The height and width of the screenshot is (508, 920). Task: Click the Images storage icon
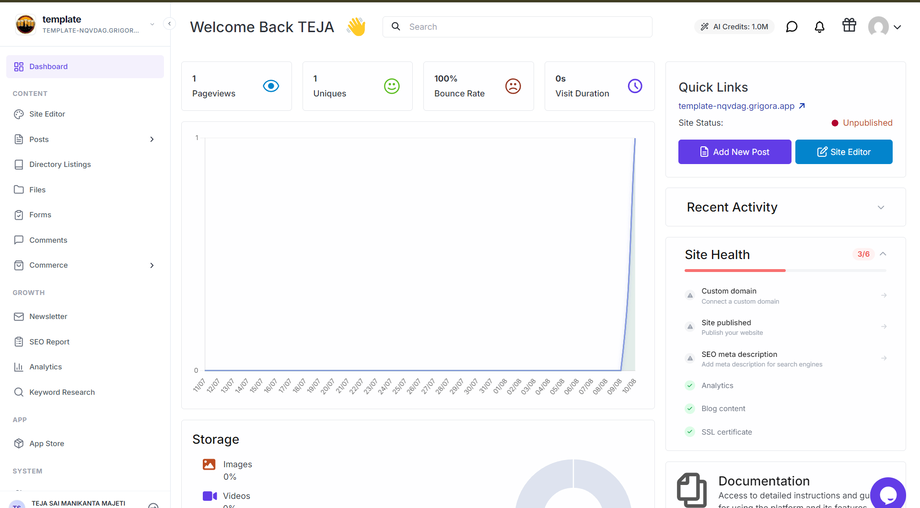209,465
